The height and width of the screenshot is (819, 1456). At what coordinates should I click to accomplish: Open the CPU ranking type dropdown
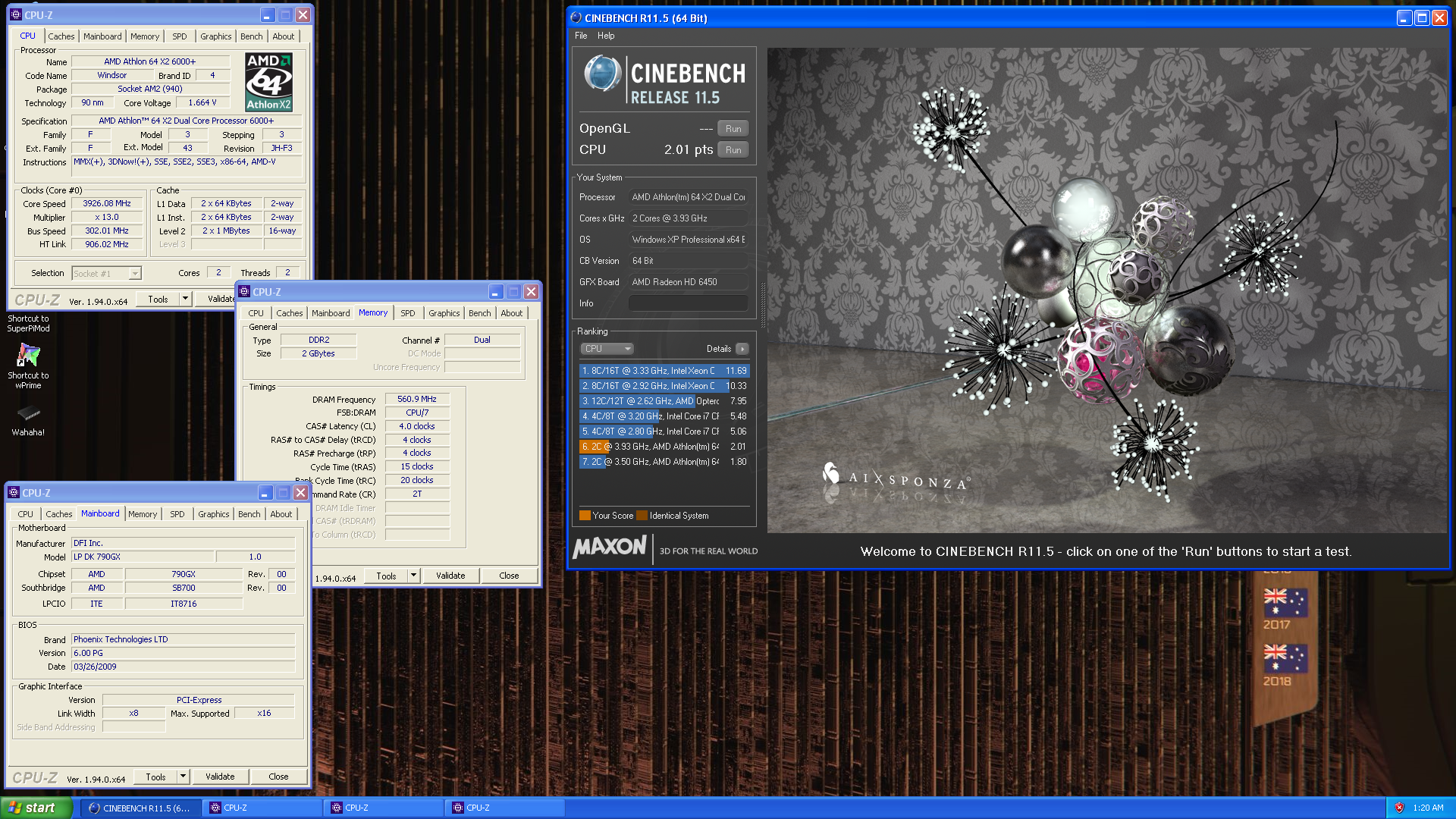(x=607, y=349)
